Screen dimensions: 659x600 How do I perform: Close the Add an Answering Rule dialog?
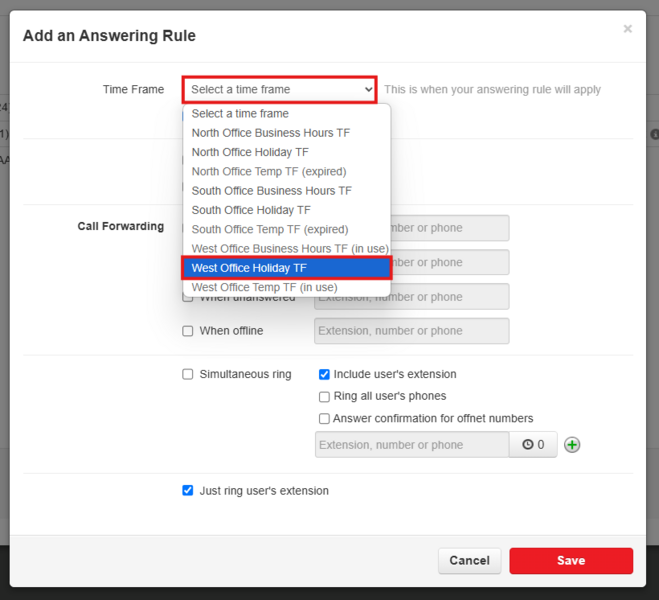click(x=627, y=29)
